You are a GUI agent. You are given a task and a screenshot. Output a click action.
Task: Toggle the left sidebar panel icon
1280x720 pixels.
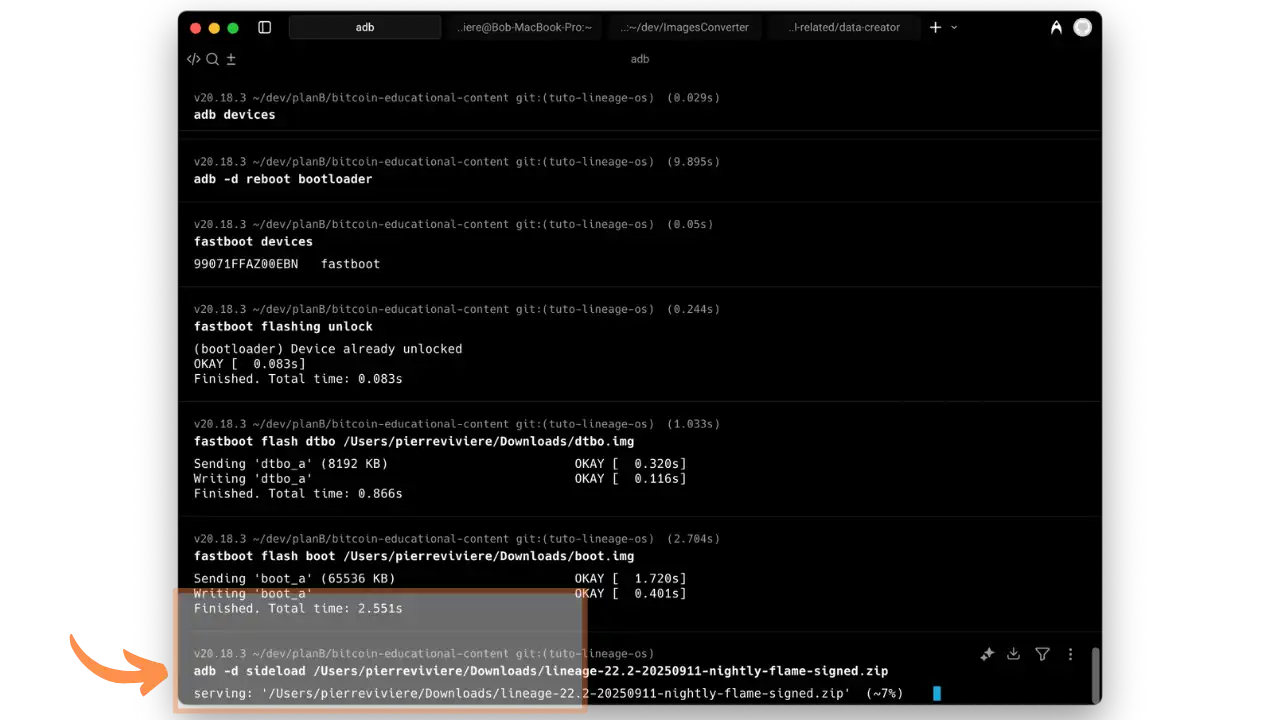pyautogui.click(x=264, y=28)
